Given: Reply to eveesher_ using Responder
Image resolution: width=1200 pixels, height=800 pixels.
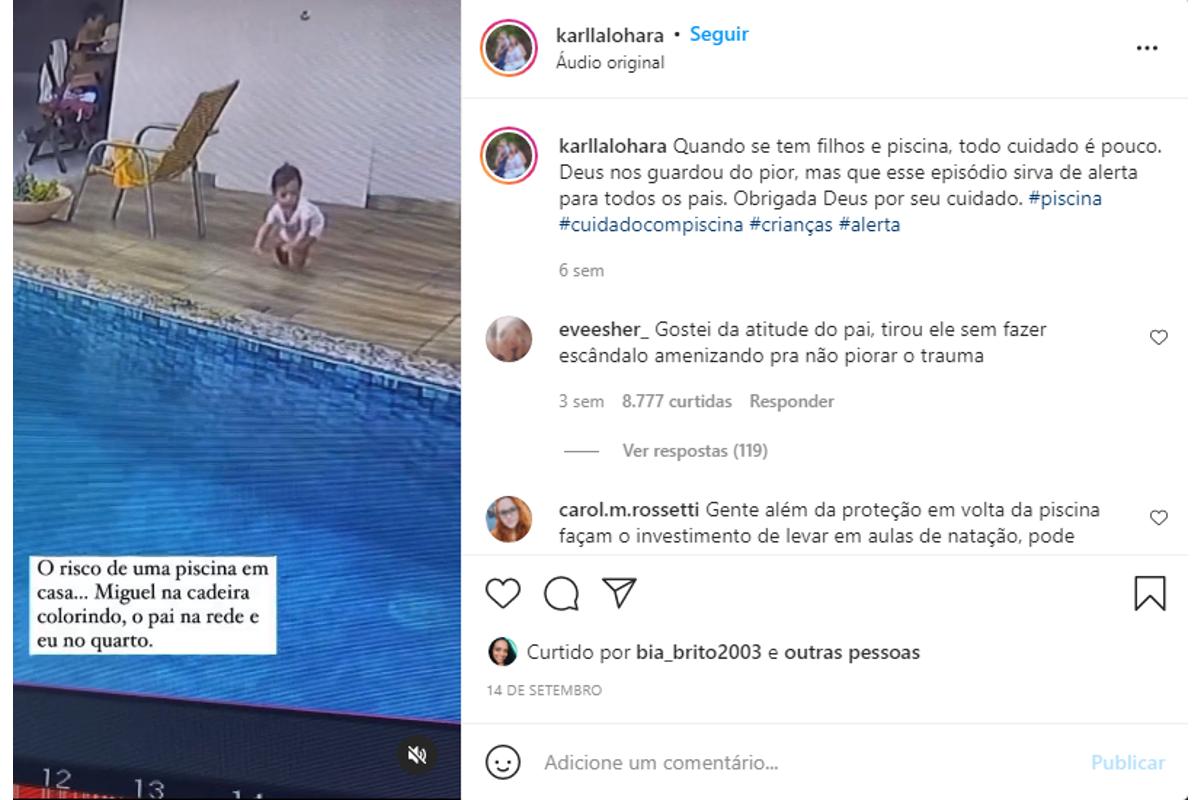Looking at the screenshot, I should click(792, 401).
